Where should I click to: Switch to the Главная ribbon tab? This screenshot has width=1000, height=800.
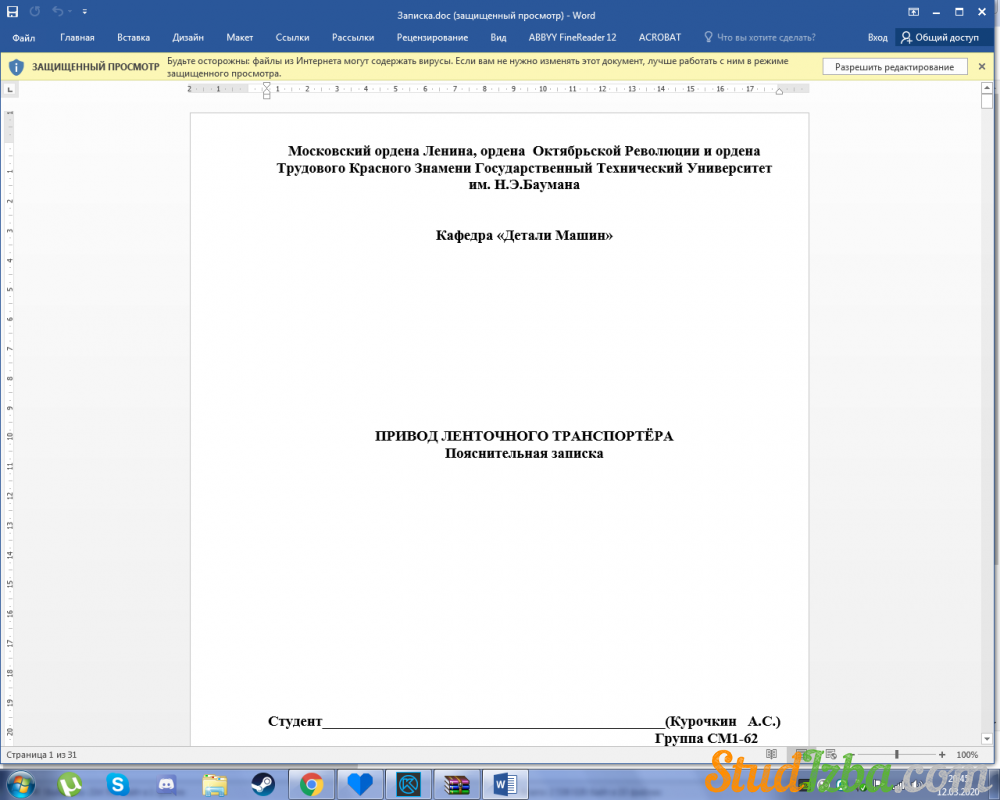coord(77,38)
